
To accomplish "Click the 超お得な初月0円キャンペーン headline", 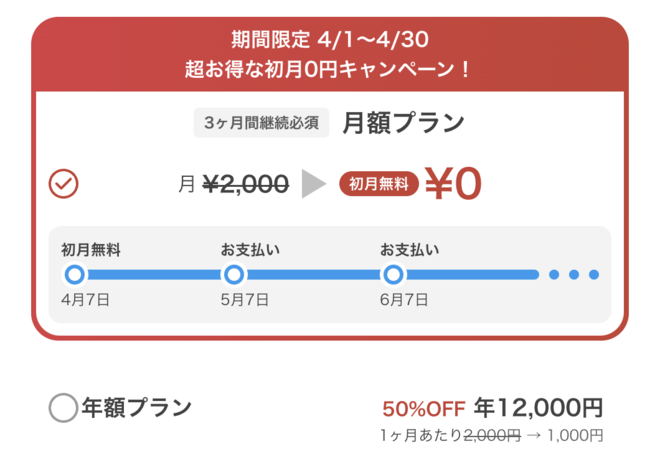I will click(330, 70).
